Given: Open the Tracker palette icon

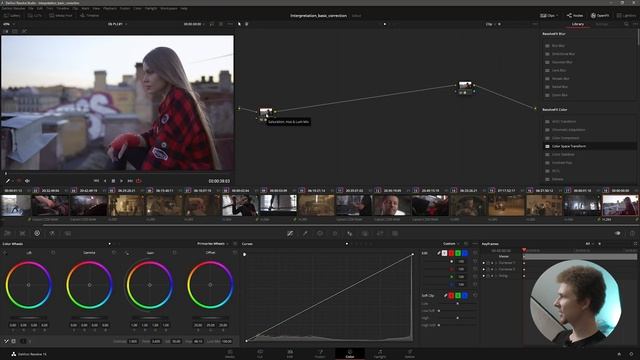Looking at the screenshot, I should tap(335, 233).
